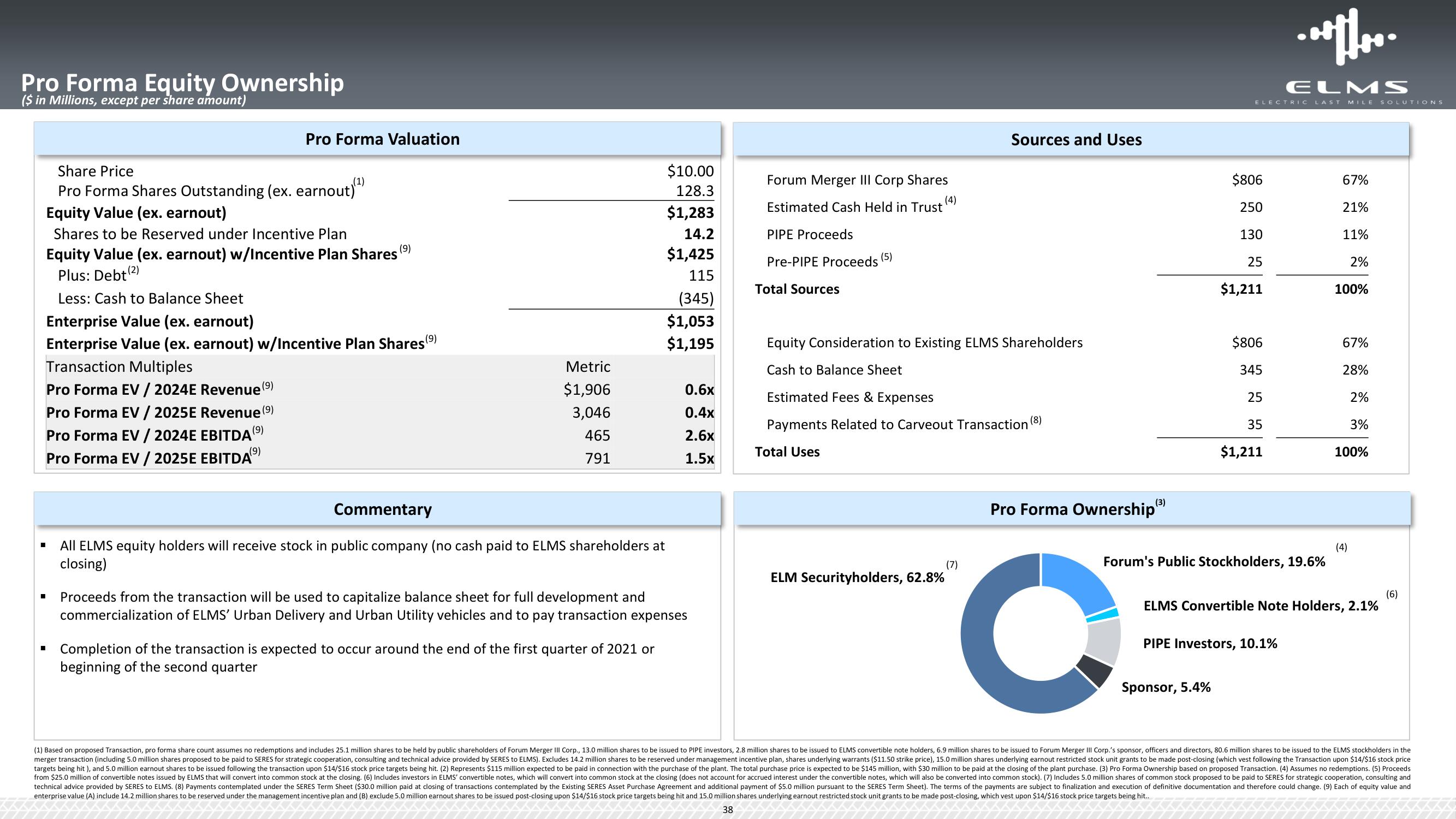Image resolution: width=1456 pixels, height=819 pixels.
Task: Click Estimated Fees & Expenses label
Action: (x=850, y=397)
